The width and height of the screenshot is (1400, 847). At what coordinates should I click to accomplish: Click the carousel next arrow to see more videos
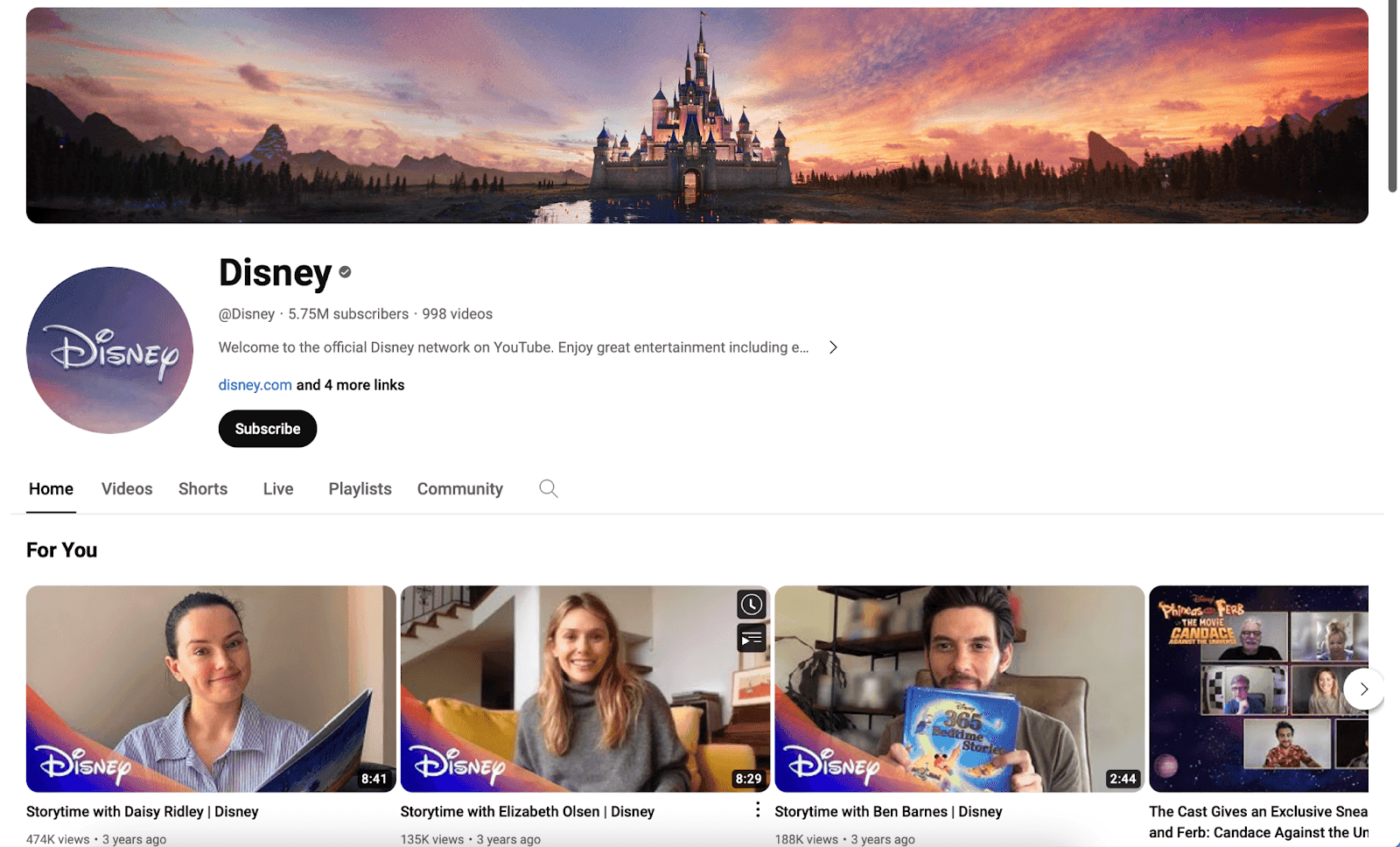coord(1363,689)
